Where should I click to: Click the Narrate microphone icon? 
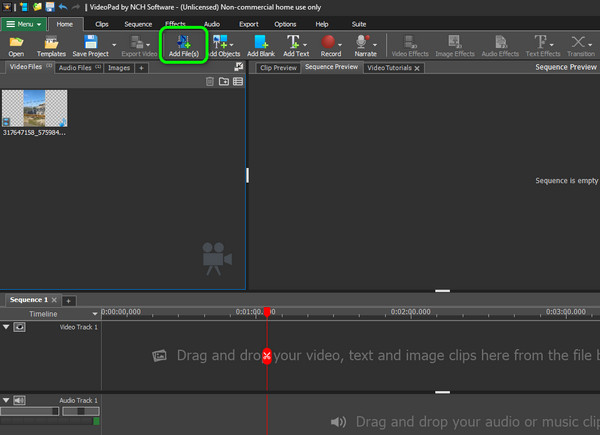point(361,42)
